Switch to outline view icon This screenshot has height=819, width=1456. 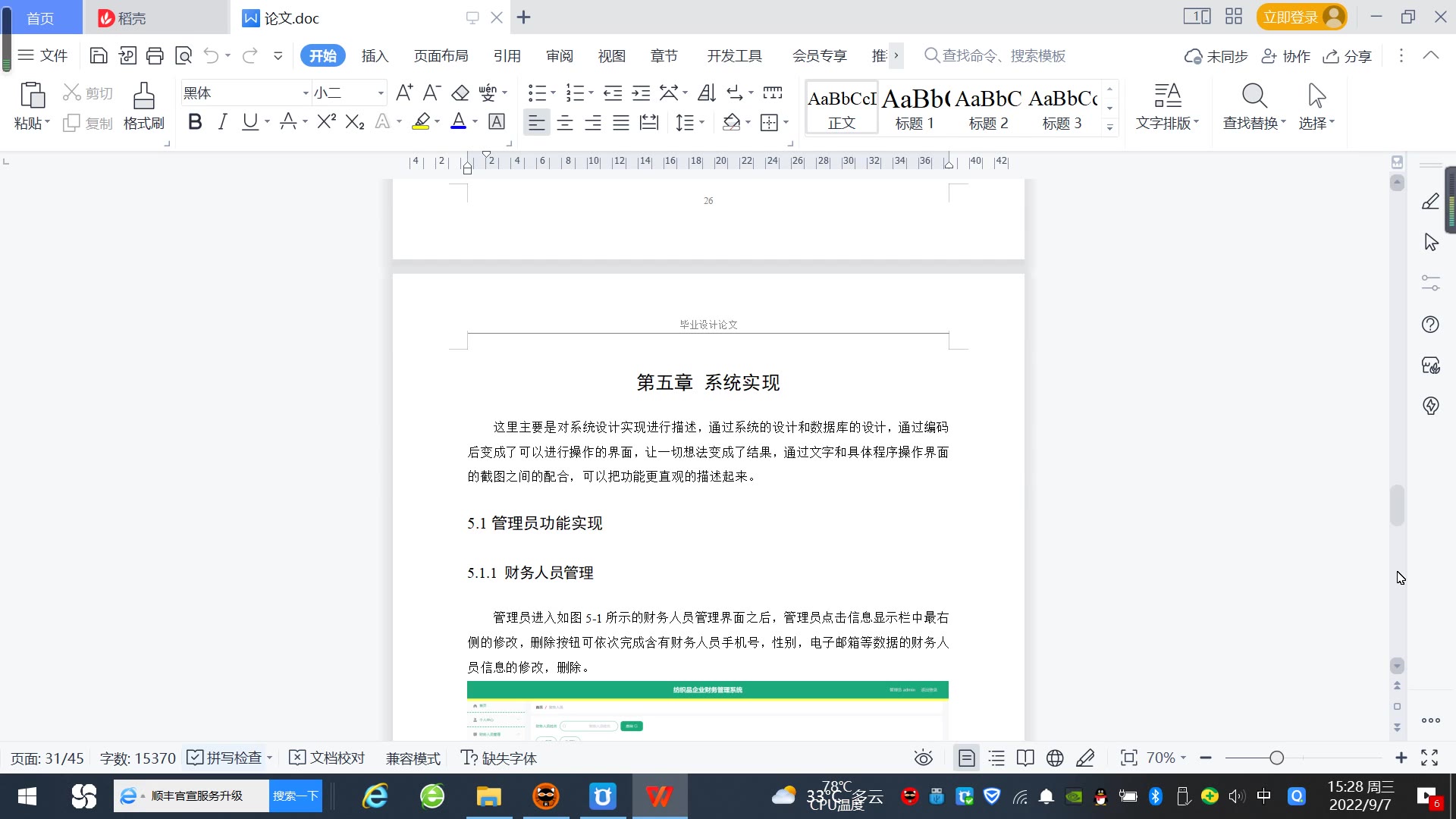coord(996,758)
